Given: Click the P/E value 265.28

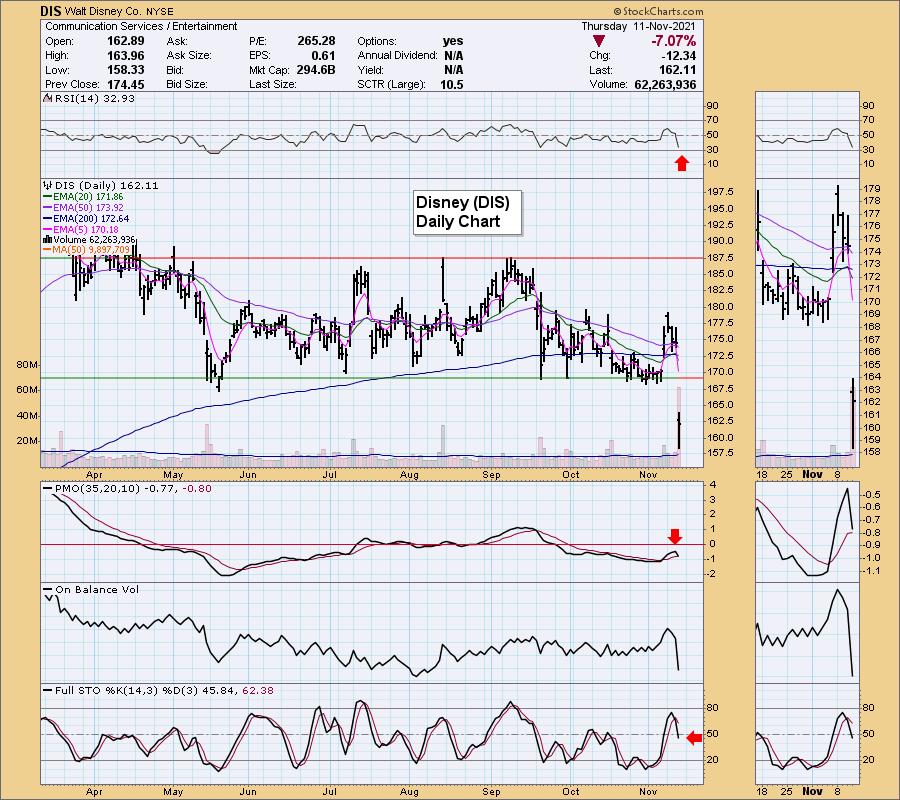Looking at the screenshot, I should [316, 41].
